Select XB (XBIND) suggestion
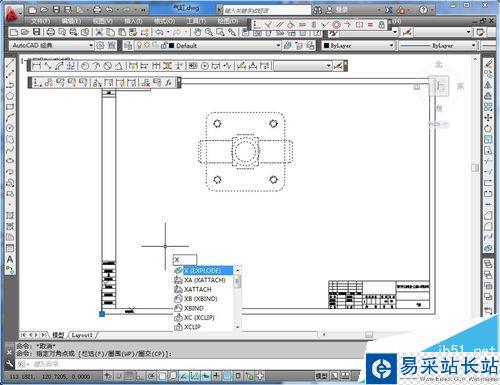 coord(203,299)
